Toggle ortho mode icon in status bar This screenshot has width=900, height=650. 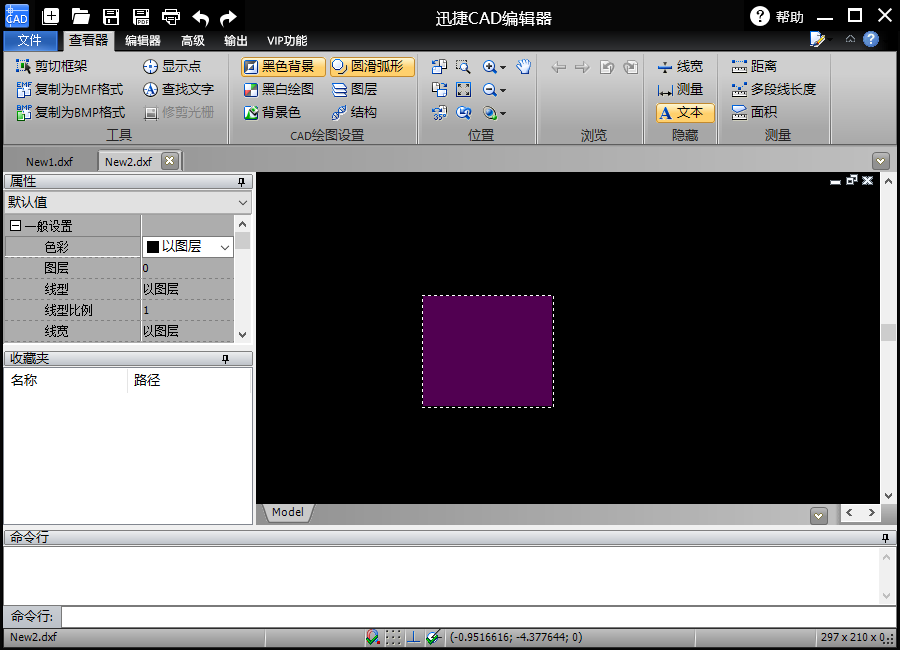[413, 637]
